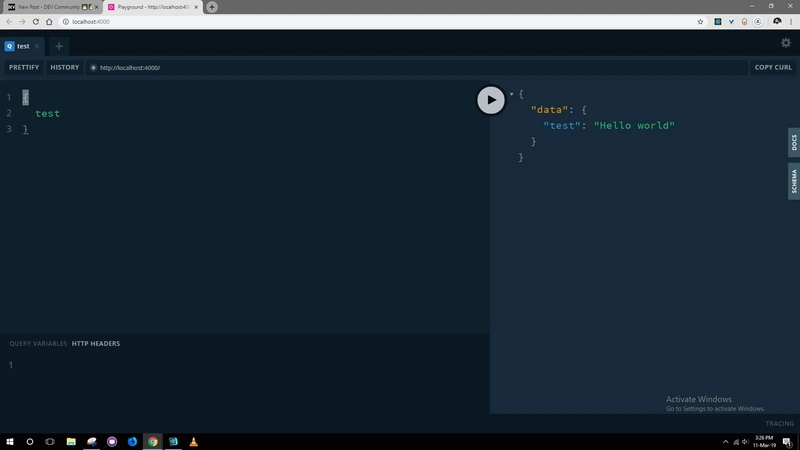Open a new browser tab
The image size is (800, 450).
[212, 7]
